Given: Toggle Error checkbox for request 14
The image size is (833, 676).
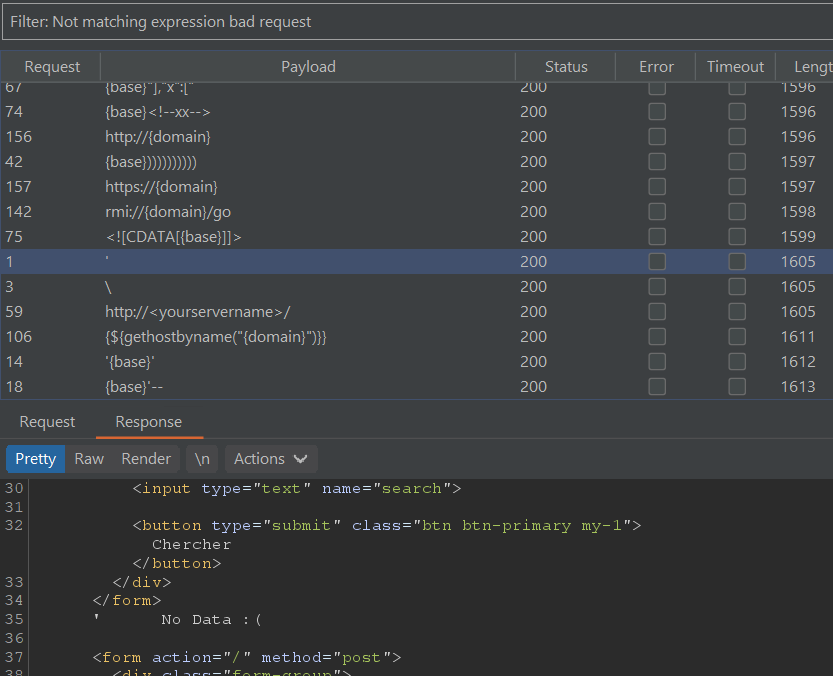Looking at the screenshot, I should tap(657, 361).
